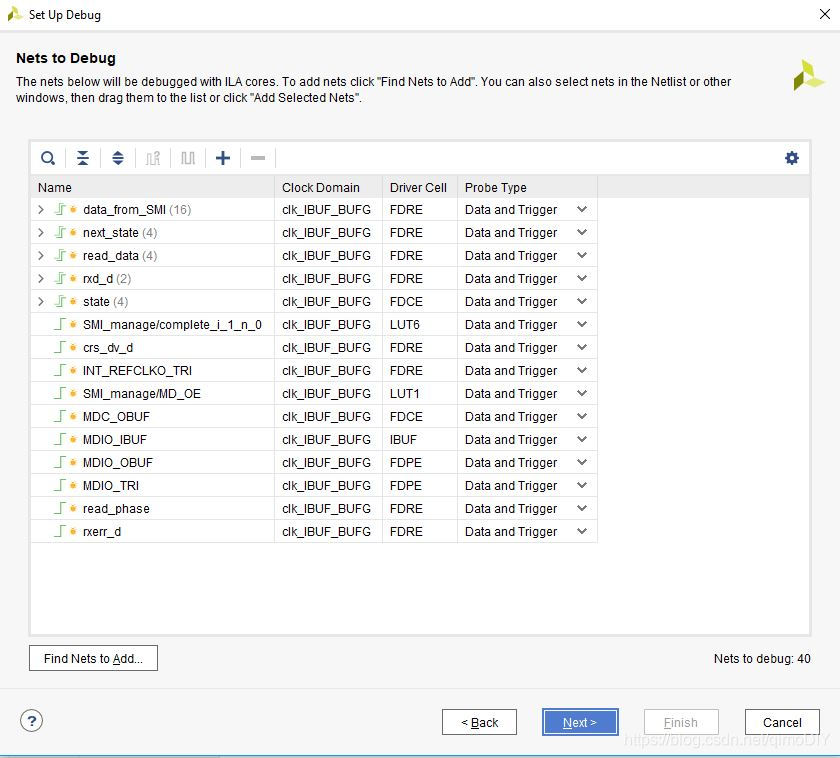Click the net signal icon beside MDIO_TRI

[60, 485]
